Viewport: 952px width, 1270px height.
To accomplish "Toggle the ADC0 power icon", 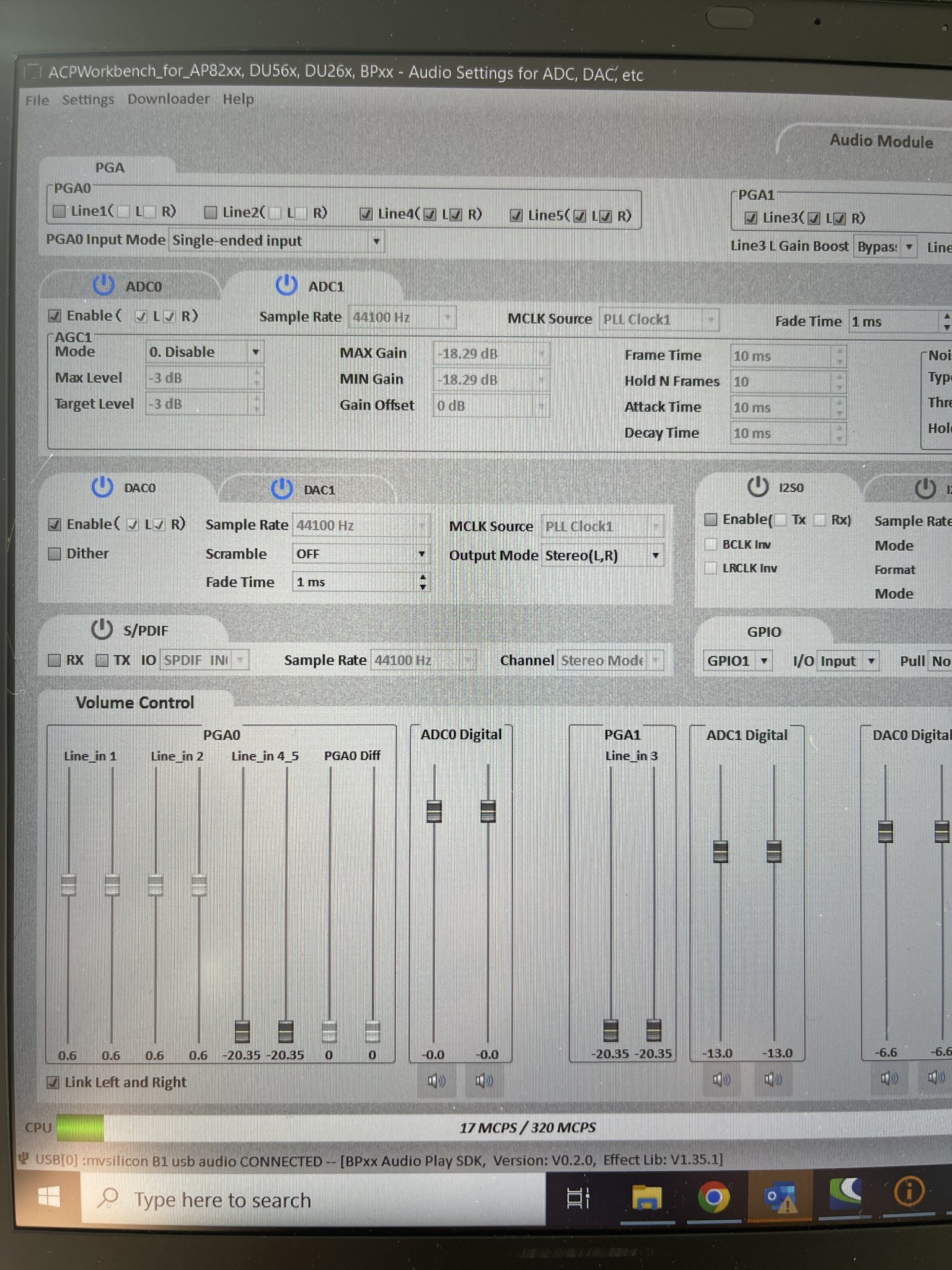I will (104, 285).
